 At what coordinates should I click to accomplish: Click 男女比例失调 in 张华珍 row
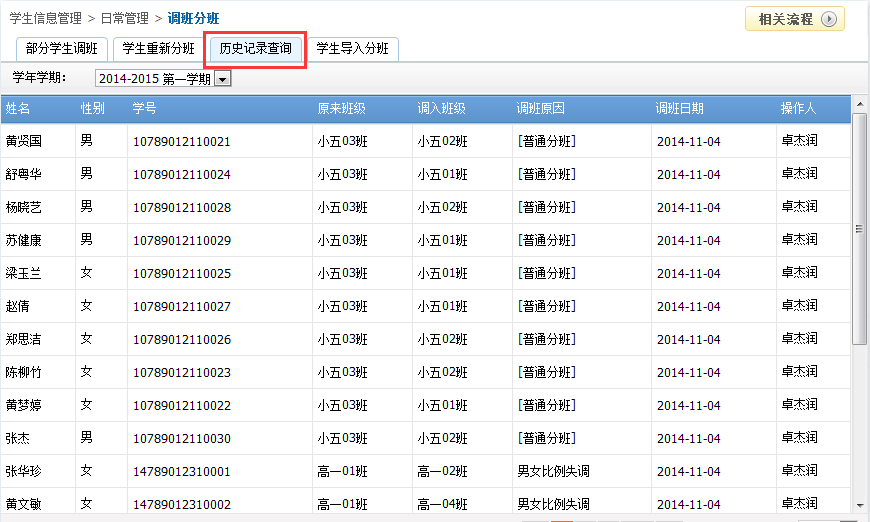(553, 471)
